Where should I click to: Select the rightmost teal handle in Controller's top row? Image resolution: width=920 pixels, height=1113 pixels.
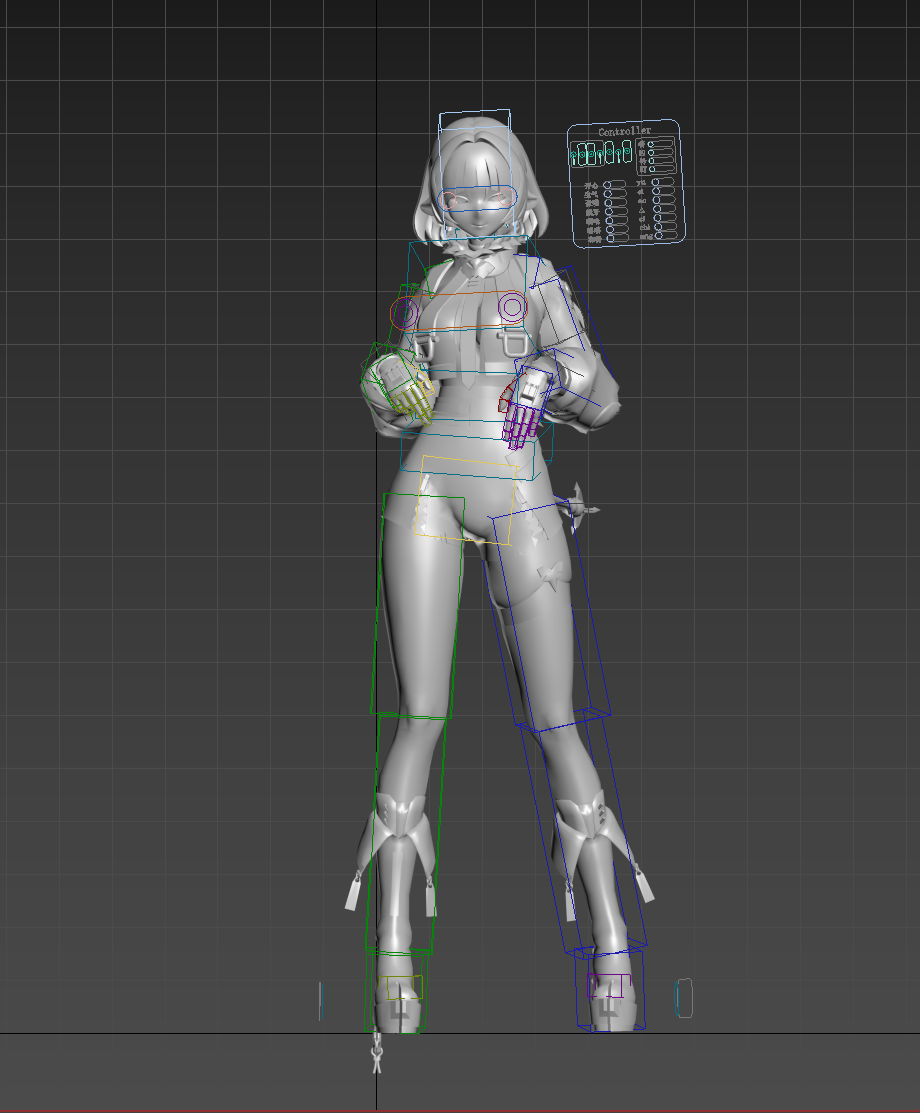[627, 150]
